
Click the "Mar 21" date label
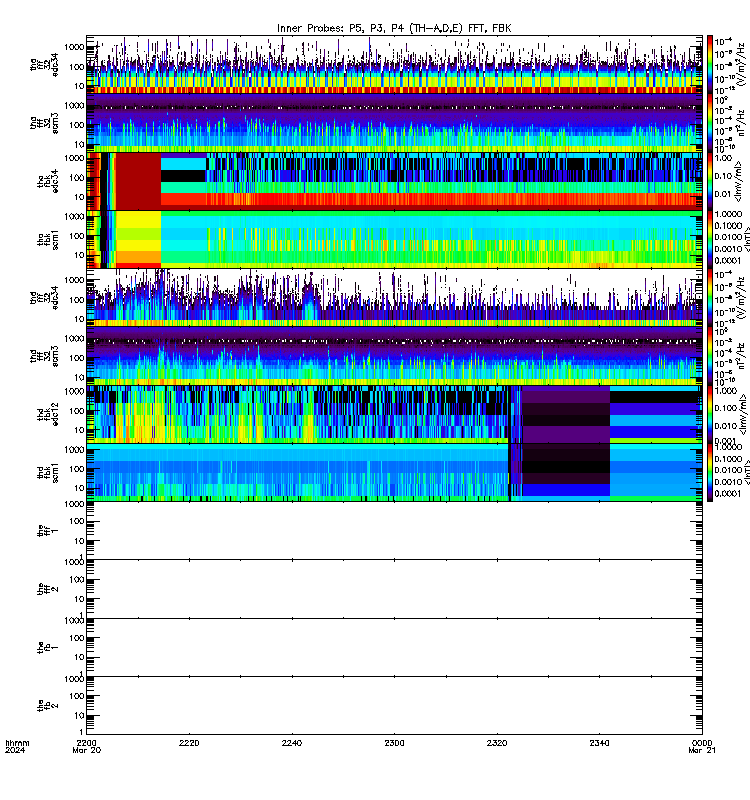coord(702,750)
